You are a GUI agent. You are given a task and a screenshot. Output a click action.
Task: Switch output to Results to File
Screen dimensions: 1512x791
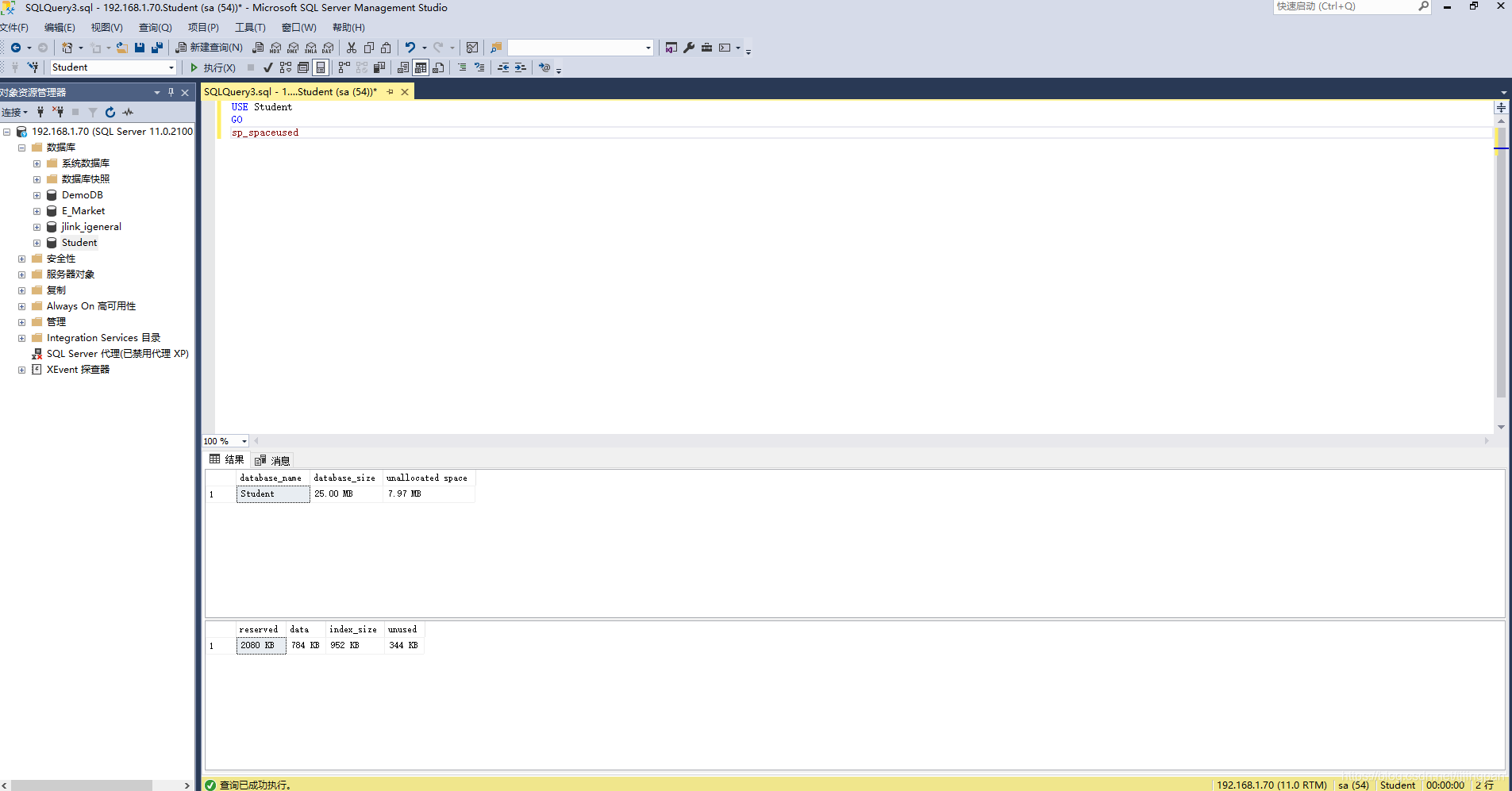click(x=438, y=67)
